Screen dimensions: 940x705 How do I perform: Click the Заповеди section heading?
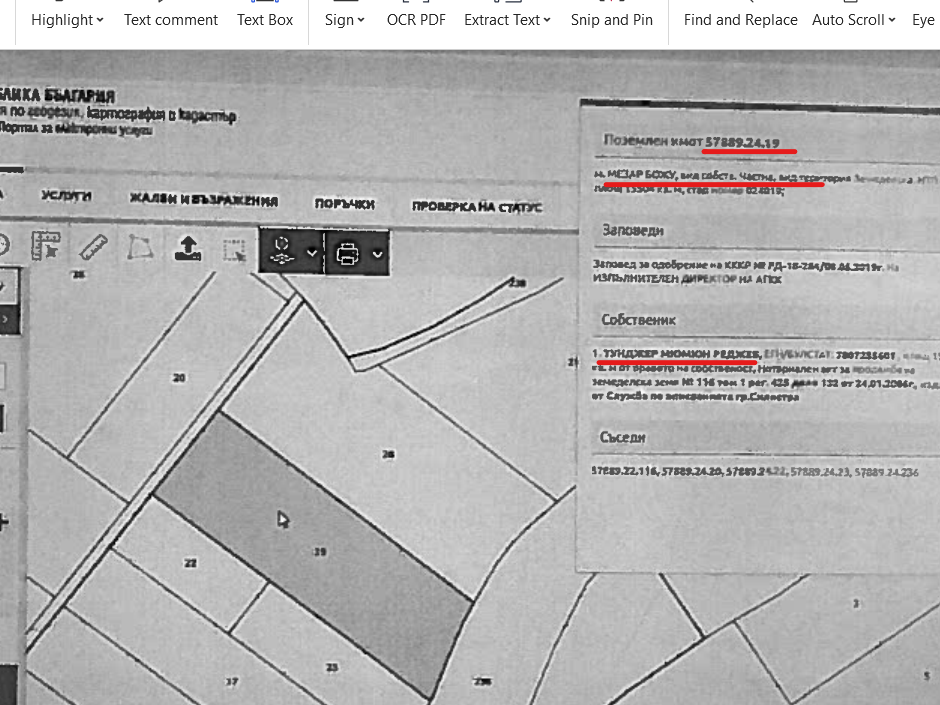pos(633,230)
